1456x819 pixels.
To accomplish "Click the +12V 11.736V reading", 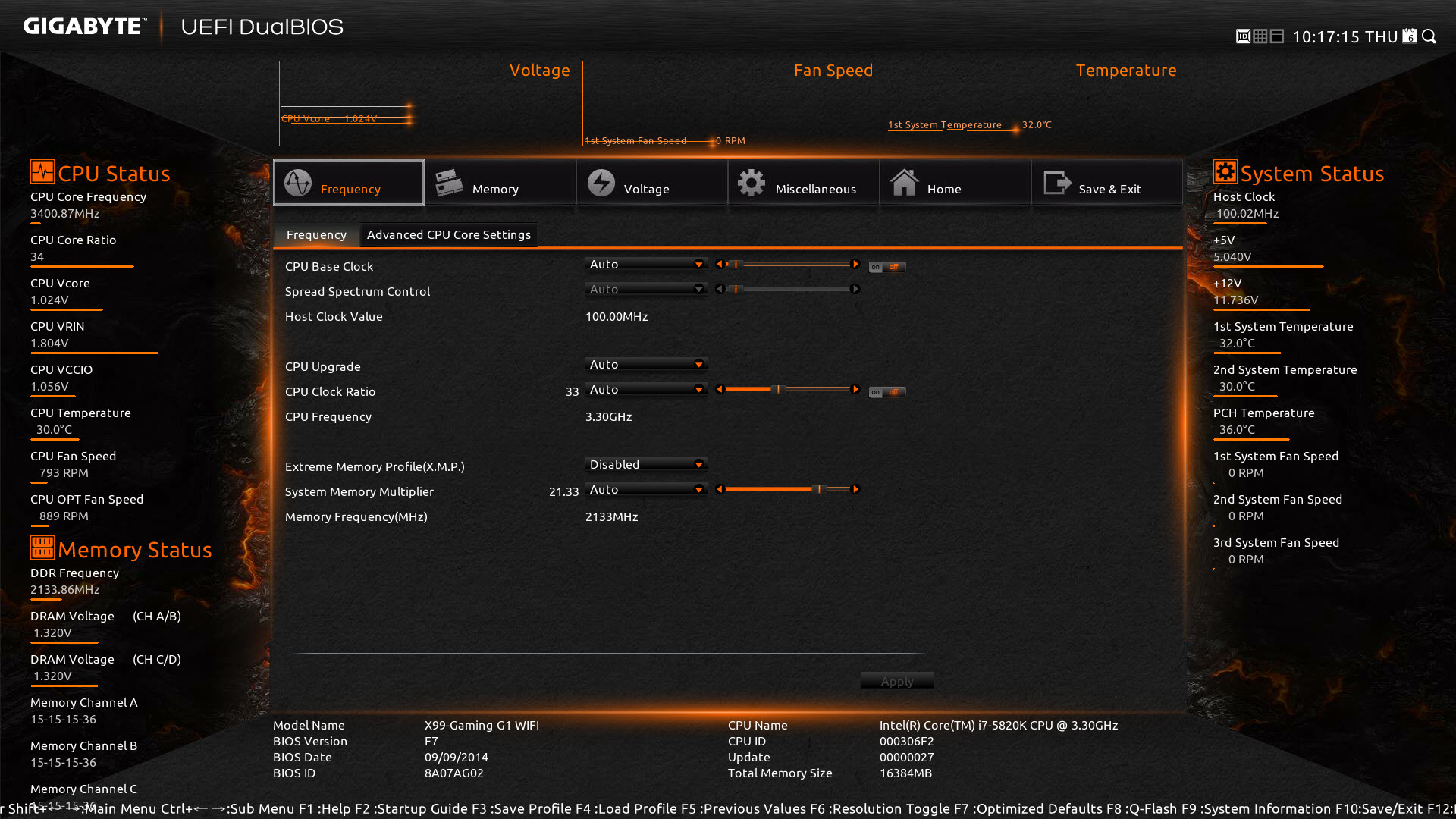I will 1235,300.
